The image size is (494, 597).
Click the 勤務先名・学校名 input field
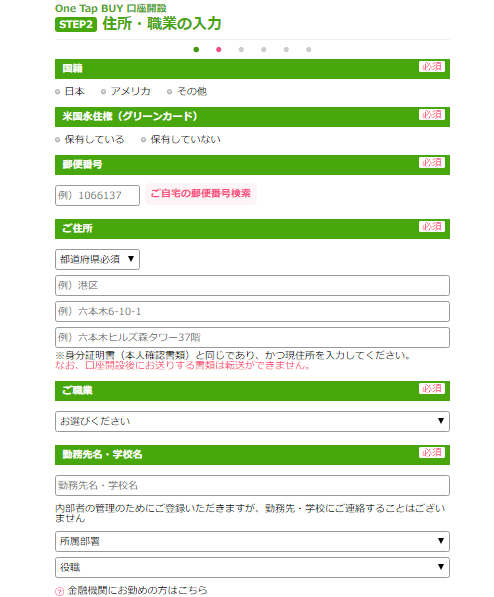(x=252, y=485)
